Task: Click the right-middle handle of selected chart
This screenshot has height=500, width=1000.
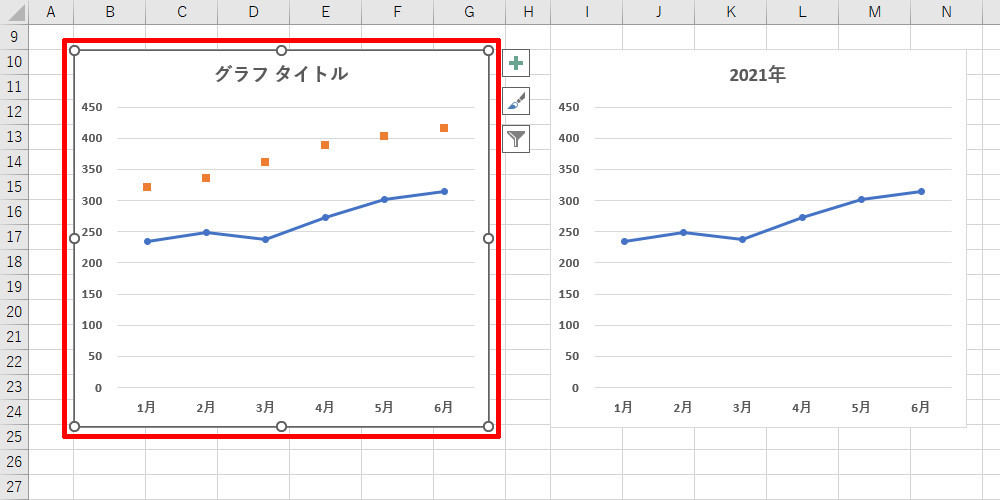Action: (x=489, y=239)
